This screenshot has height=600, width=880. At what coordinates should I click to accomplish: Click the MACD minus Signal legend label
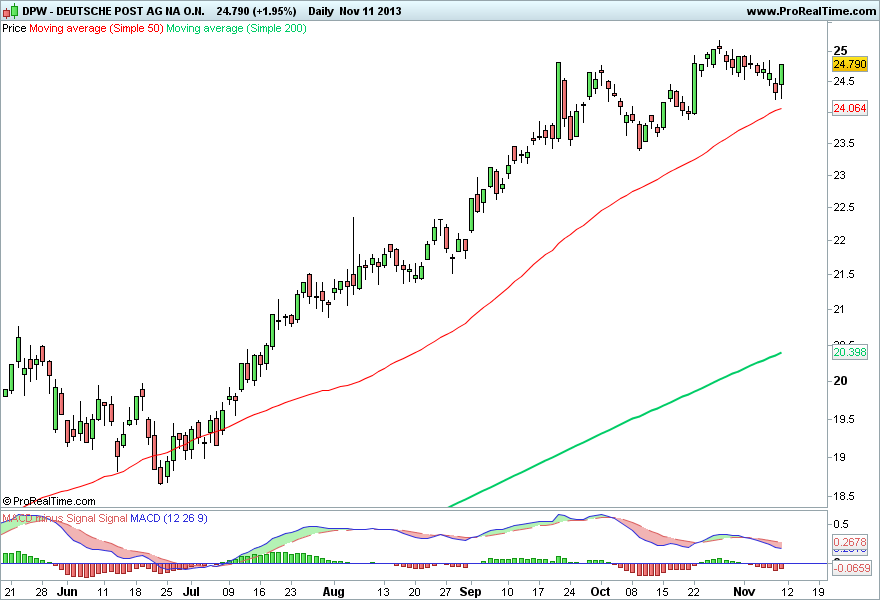click(x=49, y=518)
